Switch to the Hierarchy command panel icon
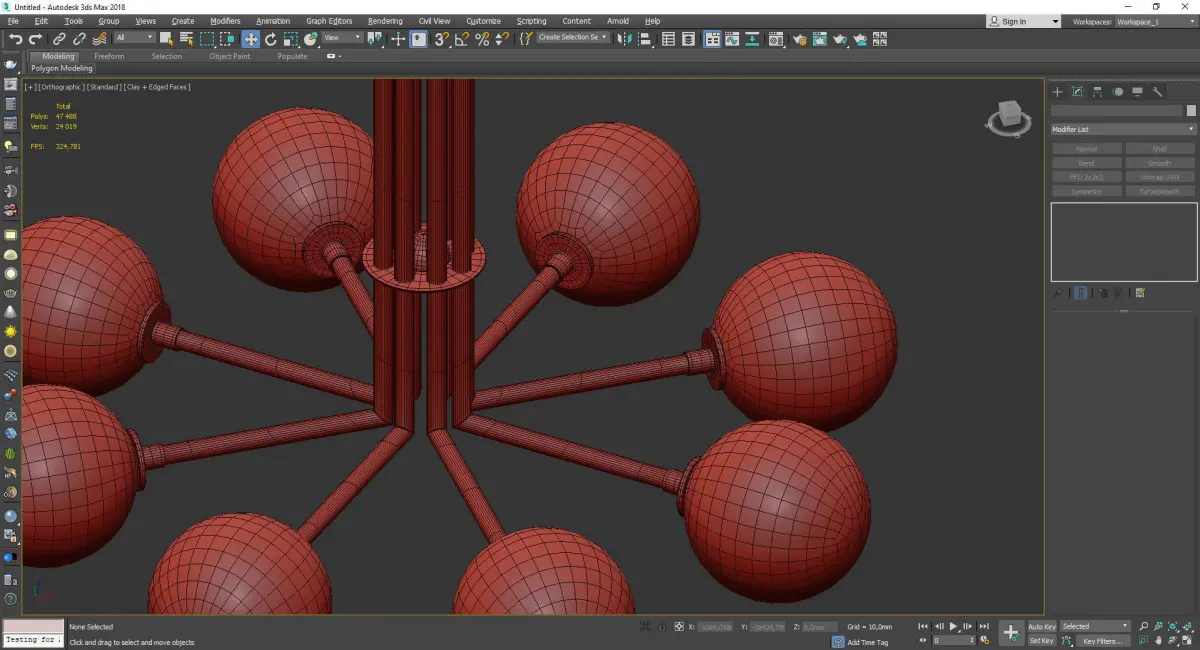Image resolution: width=1200 pixels, height=650 pixels. point(1097,92)
